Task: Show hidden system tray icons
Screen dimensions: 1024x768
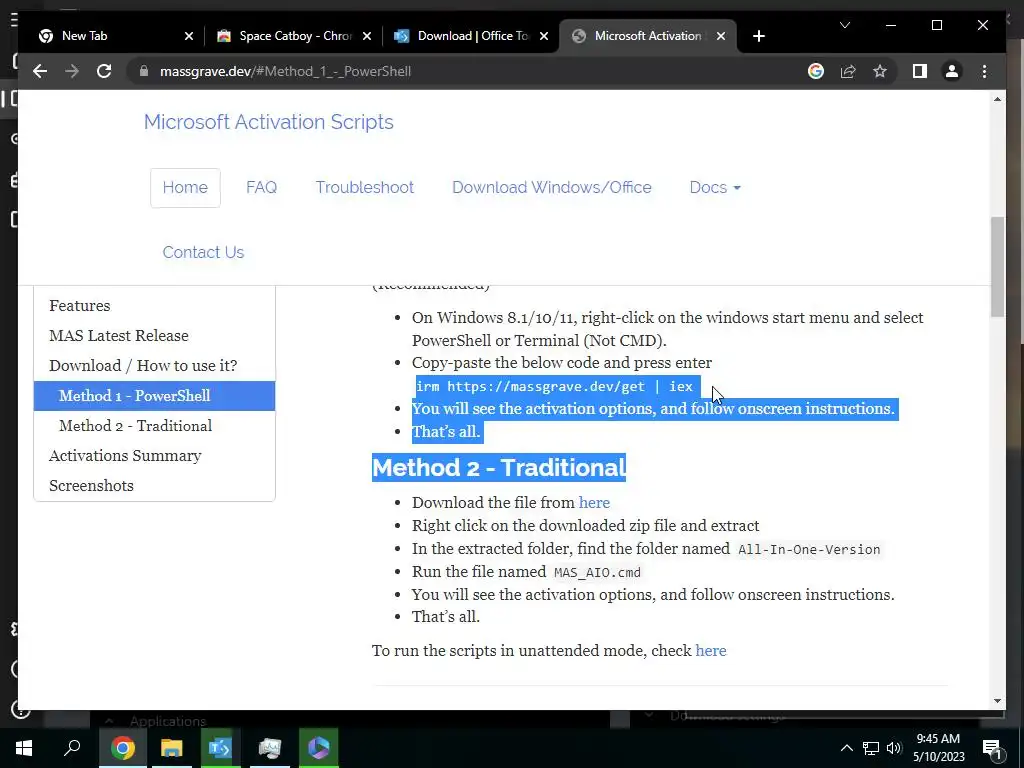Action: click(x=846, y=748)
